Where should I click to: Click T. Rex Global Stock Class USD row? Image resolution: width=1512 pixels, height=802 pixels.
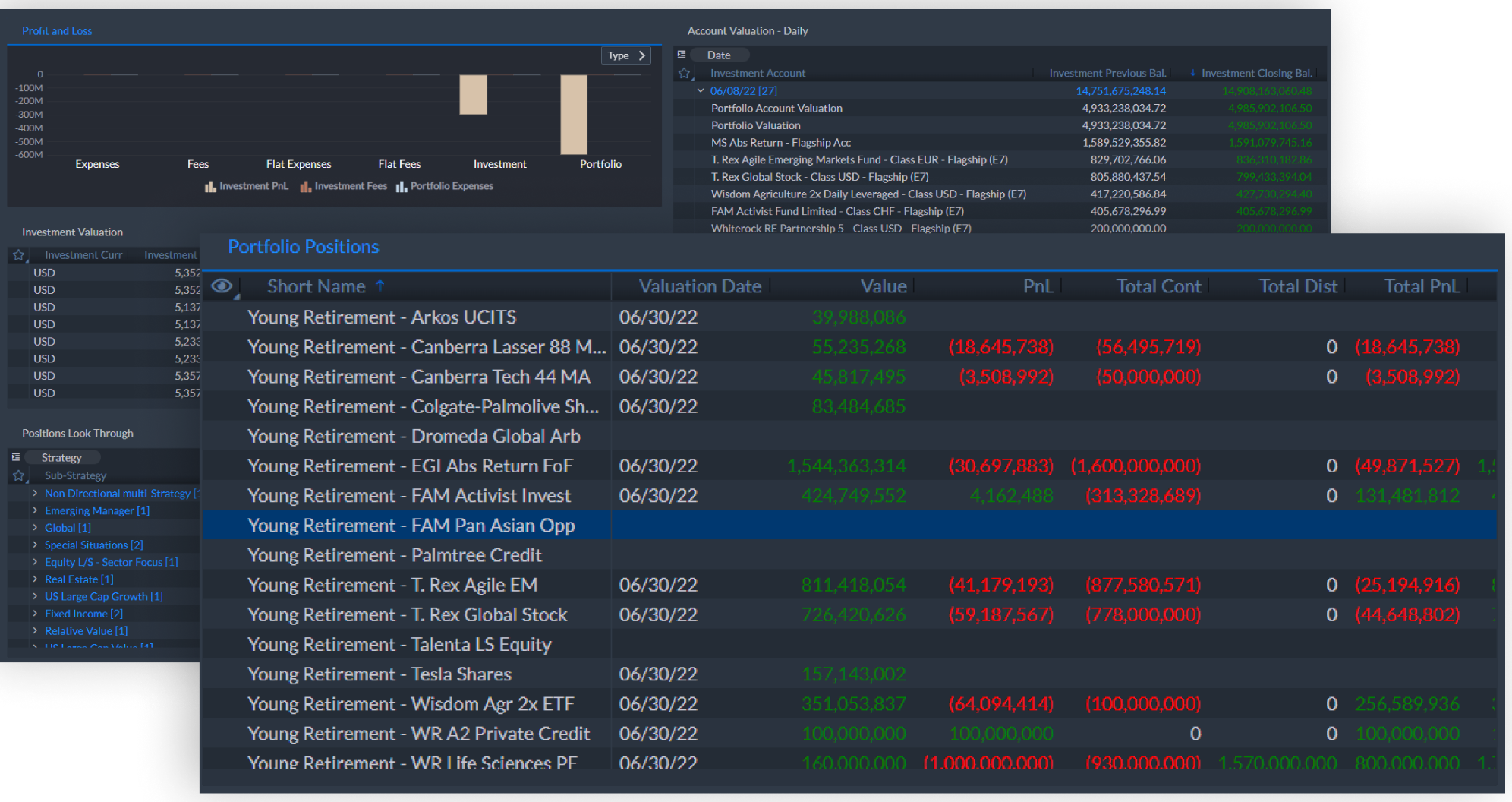point(1000,177)
